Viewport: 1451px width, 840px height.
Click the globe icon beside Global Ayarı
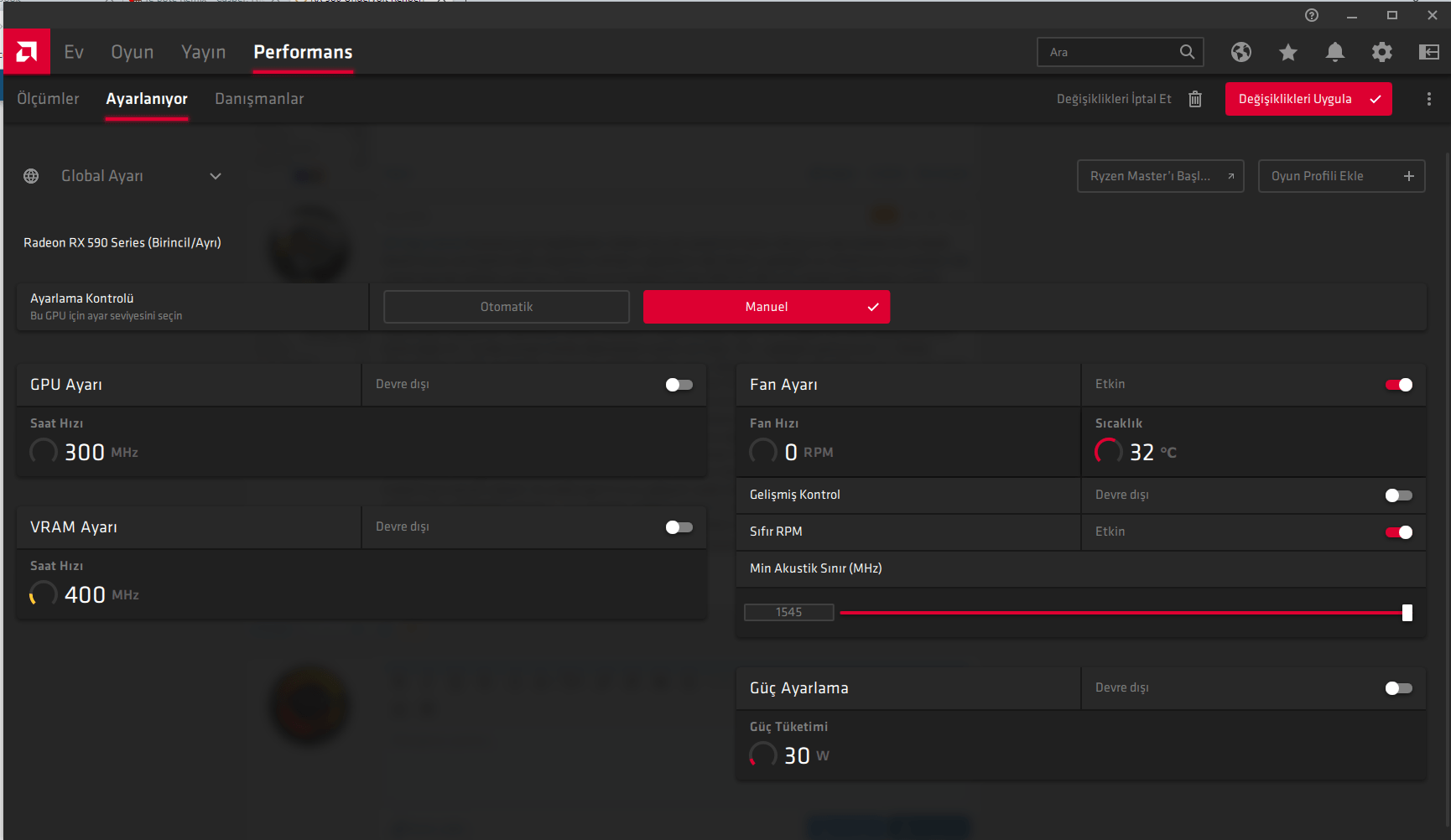[x=31, y=176]
